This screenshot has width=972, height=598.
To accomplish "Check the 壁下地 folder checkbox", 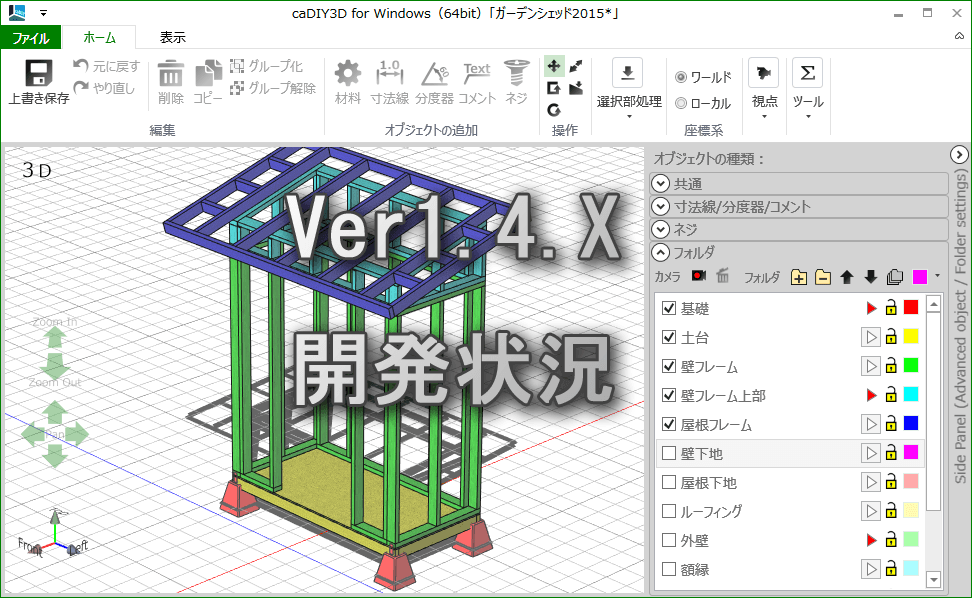I will coord(668,453).
